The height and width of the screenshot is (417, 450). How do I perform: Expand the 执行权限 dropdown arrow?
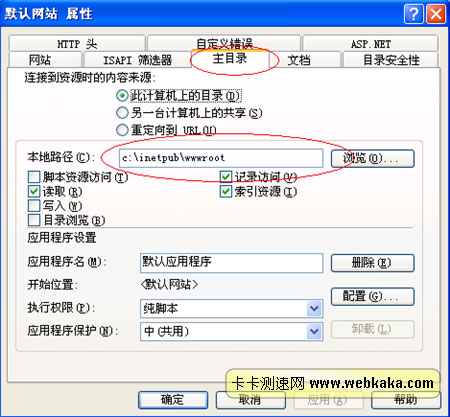tap(314, 309)
